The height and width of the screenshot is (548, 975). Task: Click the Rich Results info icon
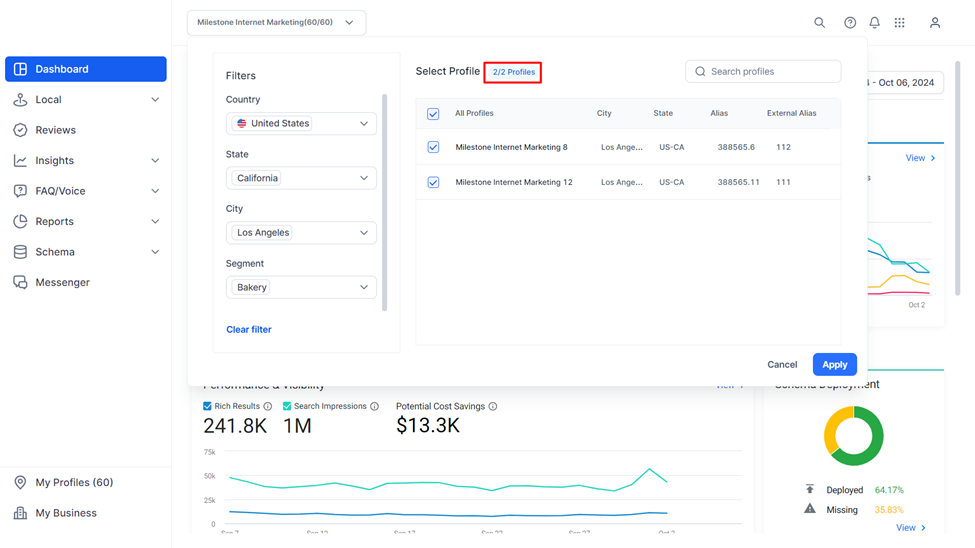pos(267,406)
